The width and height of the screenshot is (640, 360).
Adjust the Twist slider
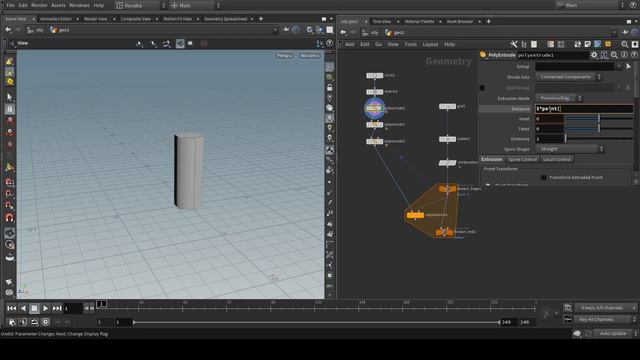pos(599,129)
